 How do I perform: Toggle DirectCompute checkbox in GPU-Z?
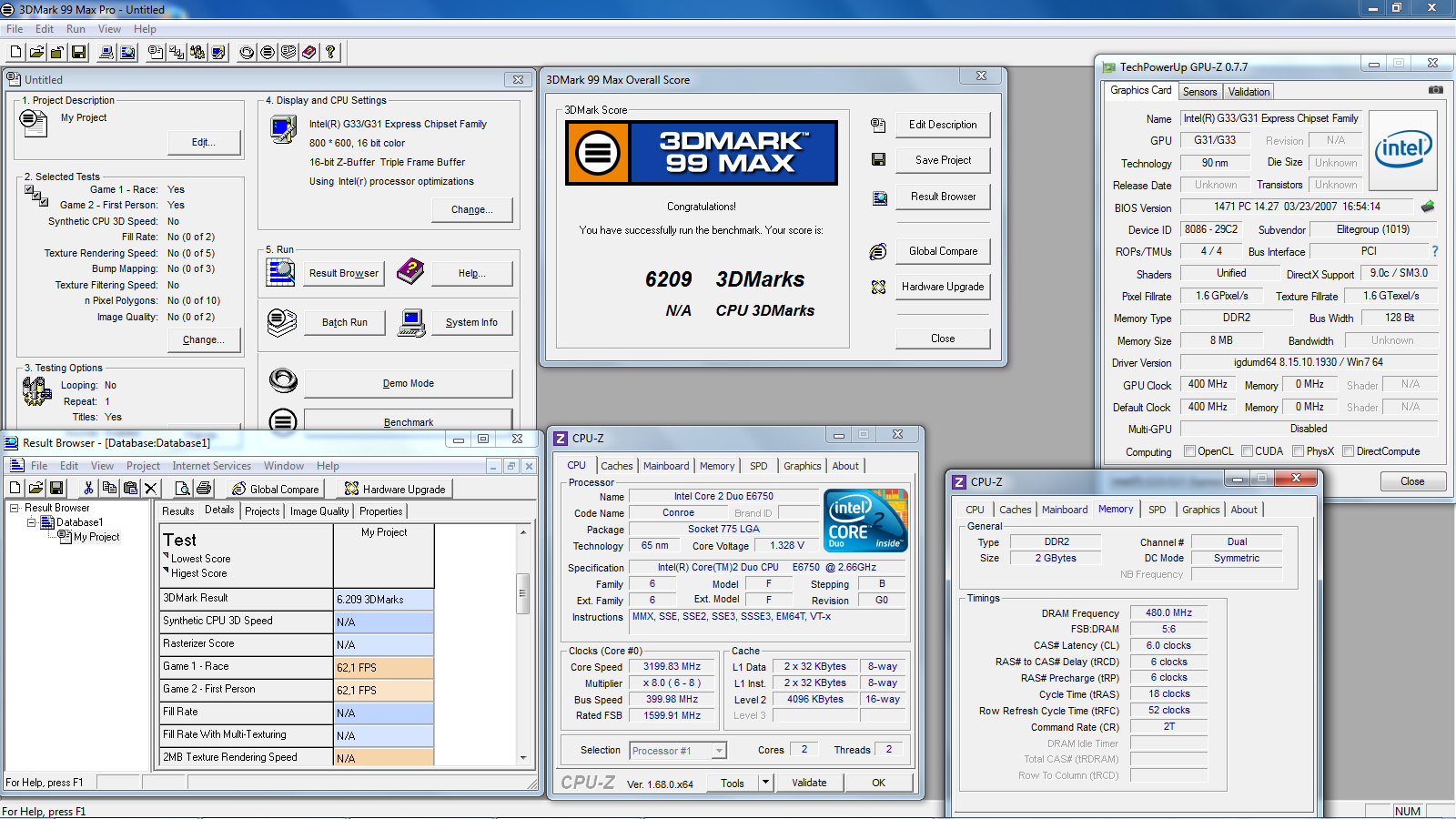1349,451
